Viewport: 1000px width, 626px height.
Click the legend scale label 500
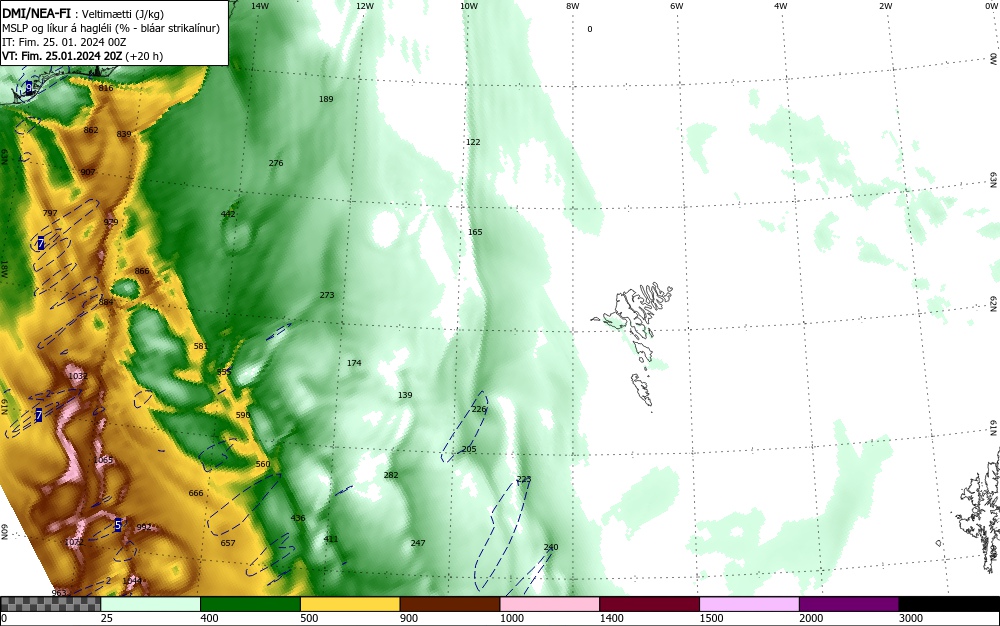[309, 618]
